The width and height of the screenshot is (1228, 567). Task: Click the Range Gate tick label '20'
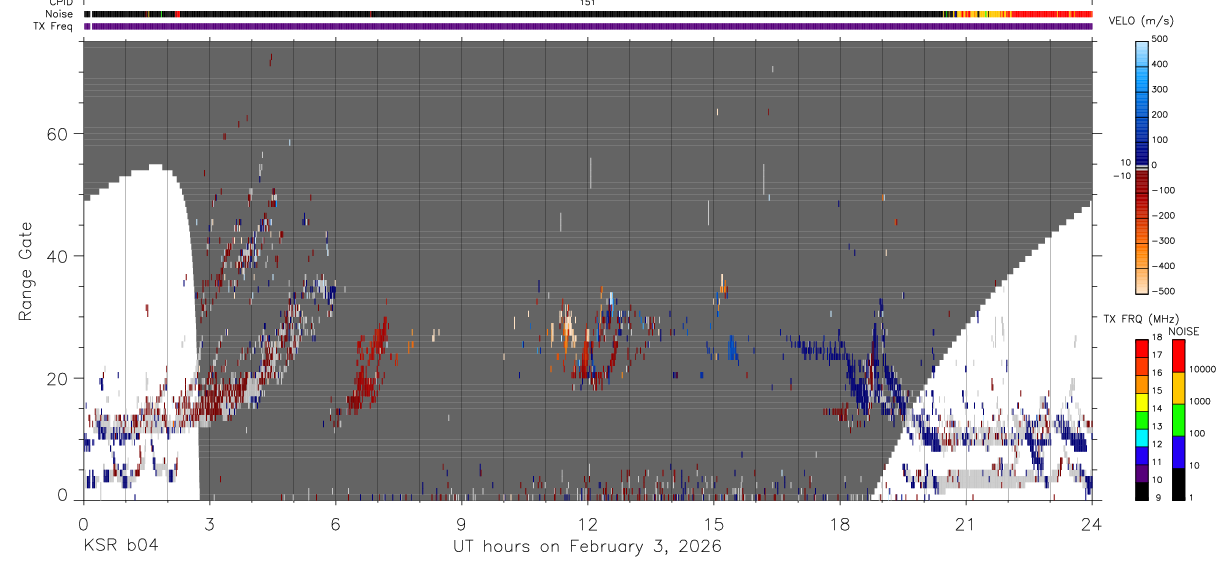[x=58, y=378]
